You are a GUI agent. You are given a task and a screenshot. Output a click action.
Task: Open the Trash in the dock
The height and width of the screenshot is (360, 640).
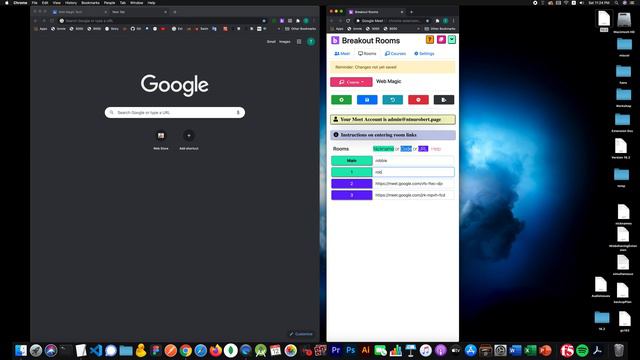point(619,350)
